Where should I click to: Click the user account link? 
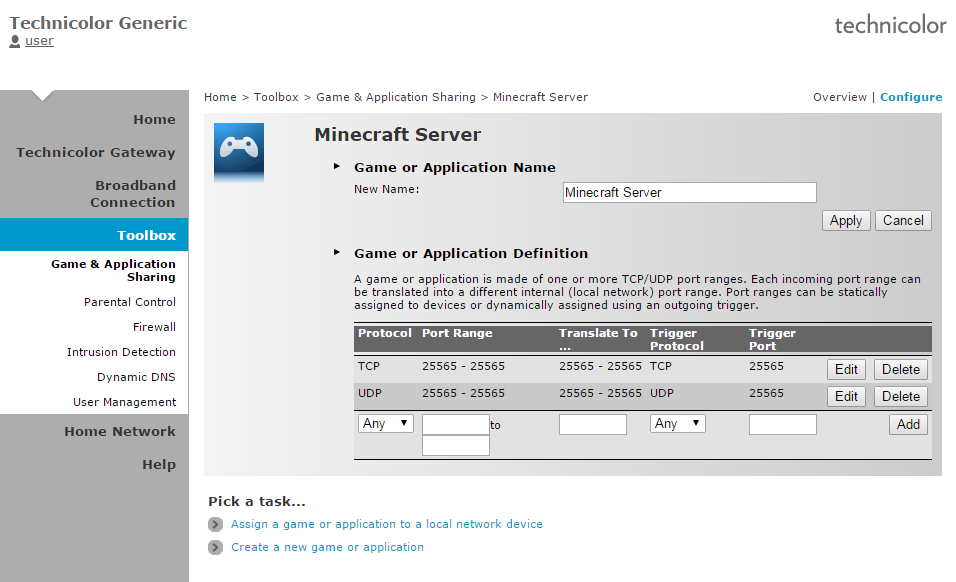point(39,41)
